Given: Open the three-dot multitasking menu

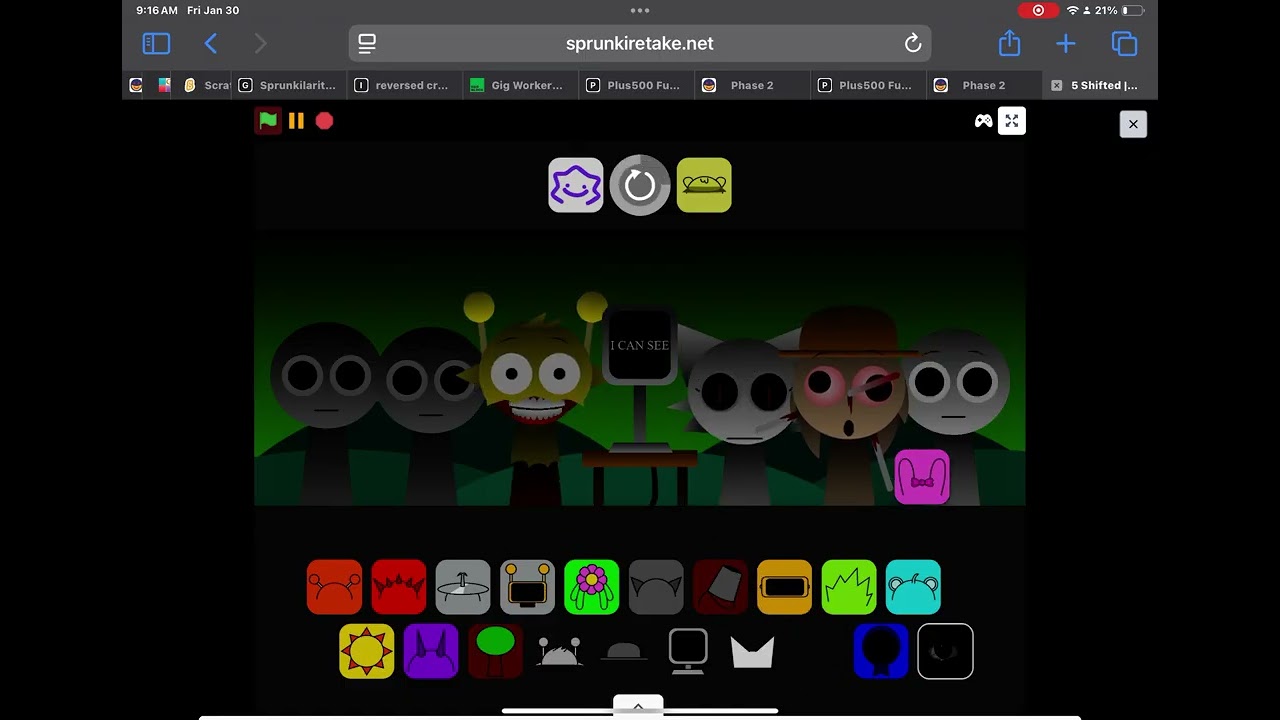Looking at the screenshot, I should tap(640, 11).
